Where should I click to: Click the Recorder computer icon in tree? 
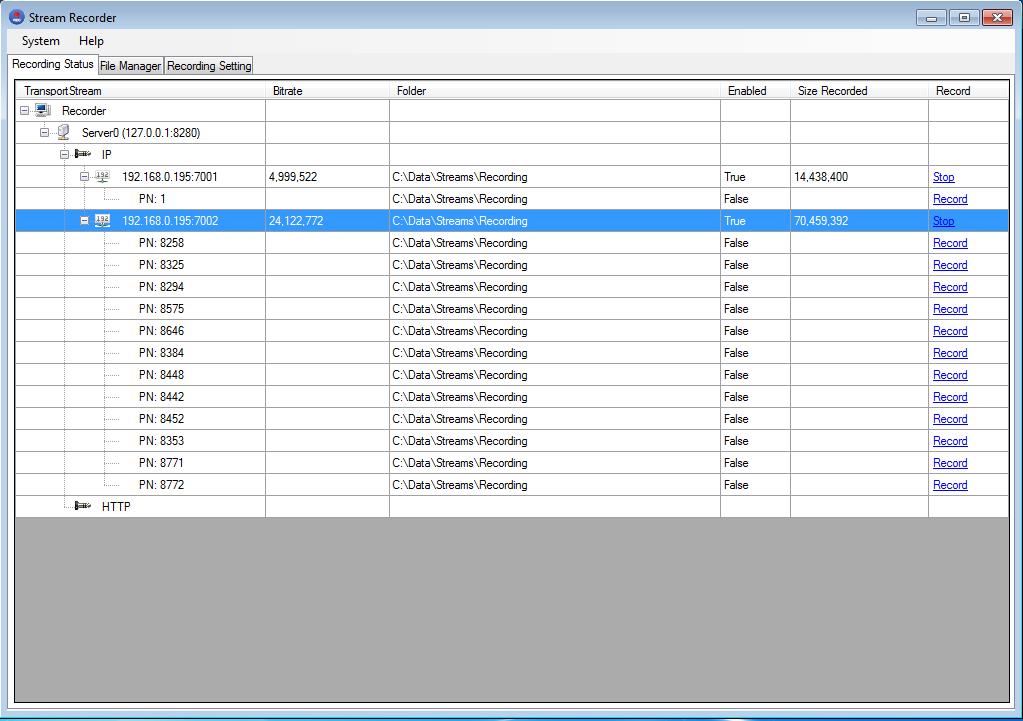coord(43,111)
